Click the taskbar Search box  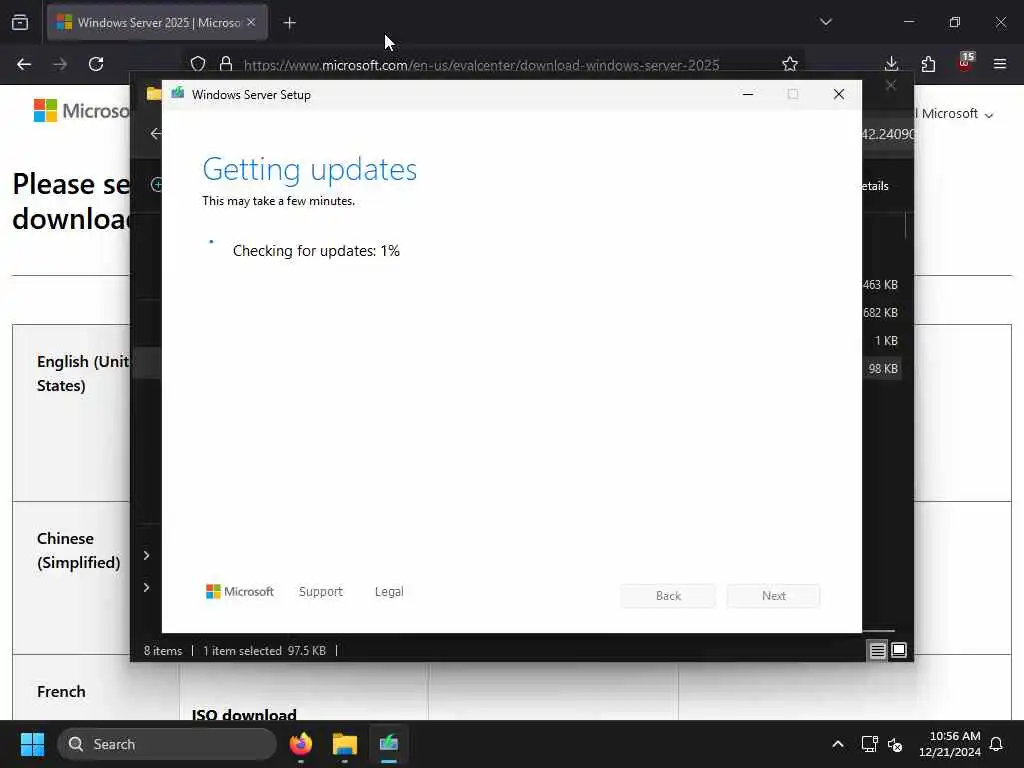coord(167,744)
